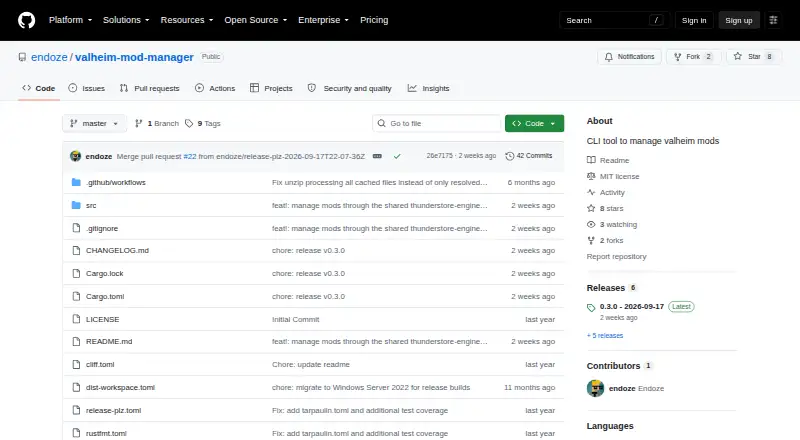Open valheim-mod-manager repository link

pyautogui.click(x=134, y=57)
